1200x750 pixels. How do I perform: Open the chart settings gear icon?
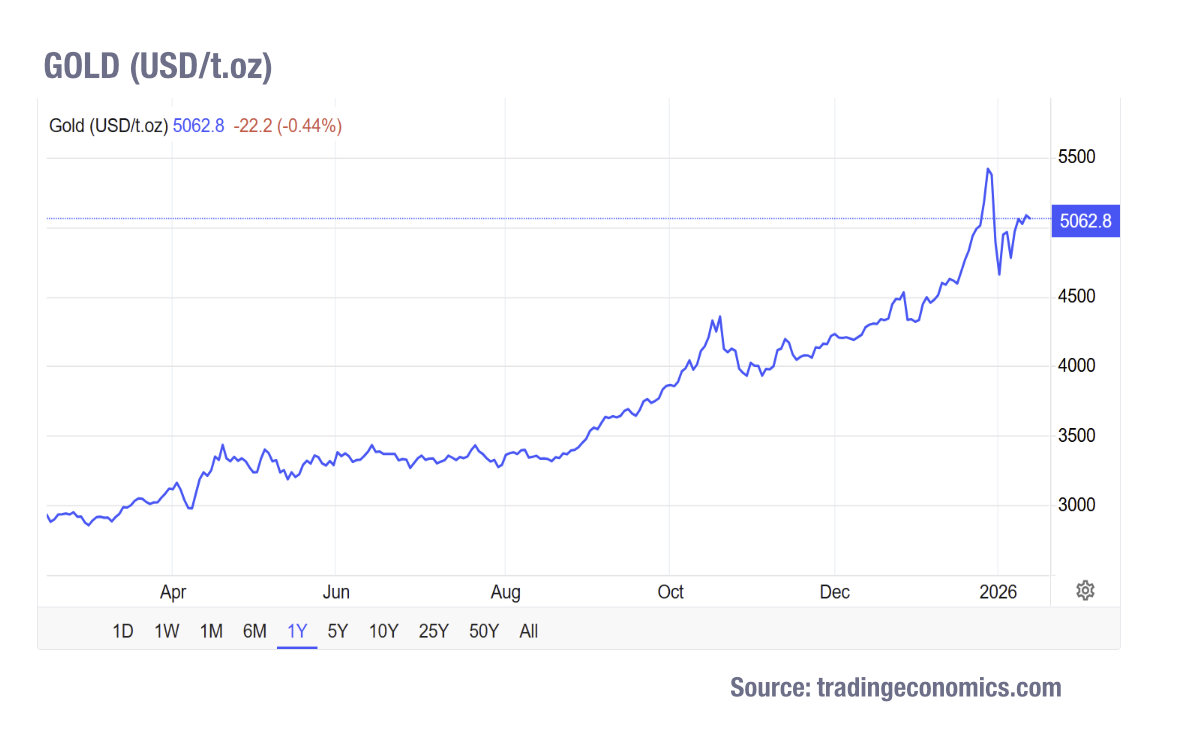(1085, 591)
